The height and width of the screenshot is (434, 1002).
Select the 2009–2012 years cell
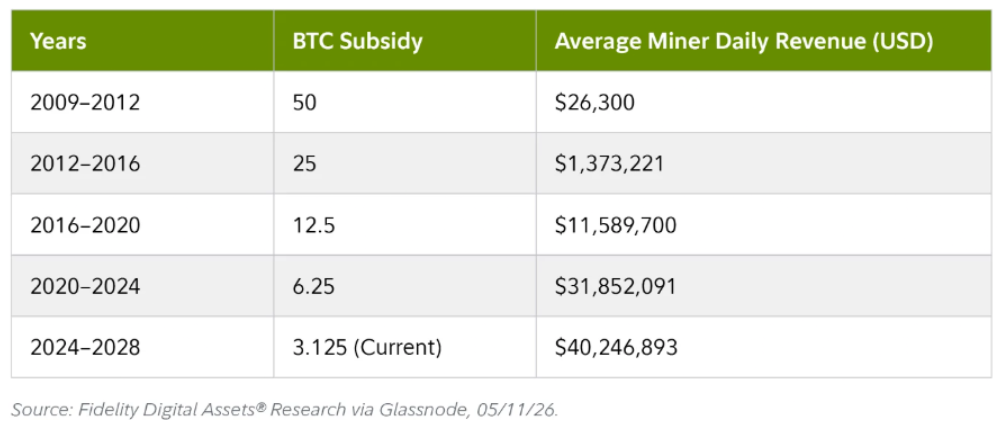click(x=143, y=102)
